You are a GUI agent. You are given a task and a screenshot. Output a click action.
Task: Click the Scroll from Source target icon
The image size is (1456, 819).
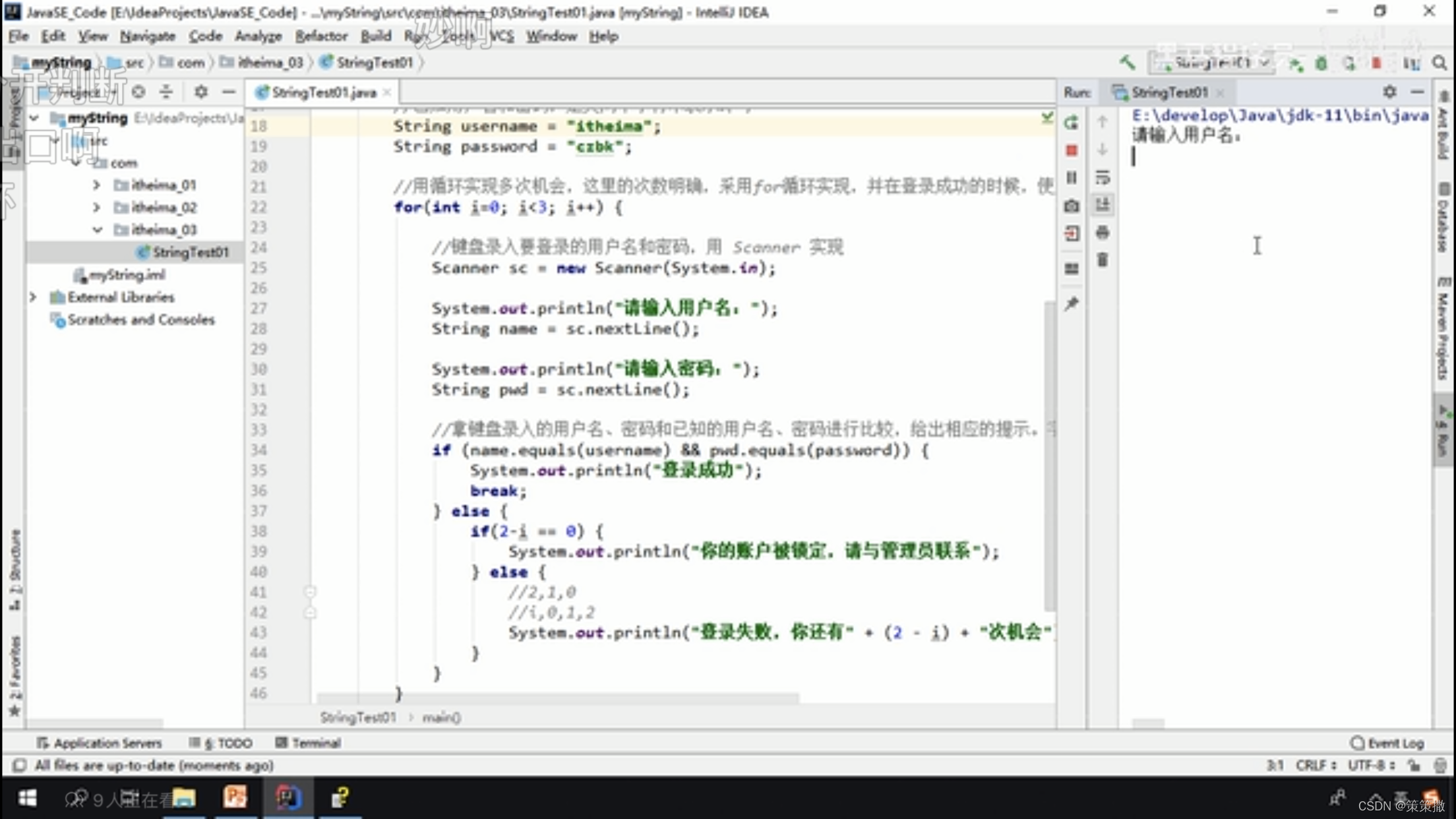tap(138, 92)
